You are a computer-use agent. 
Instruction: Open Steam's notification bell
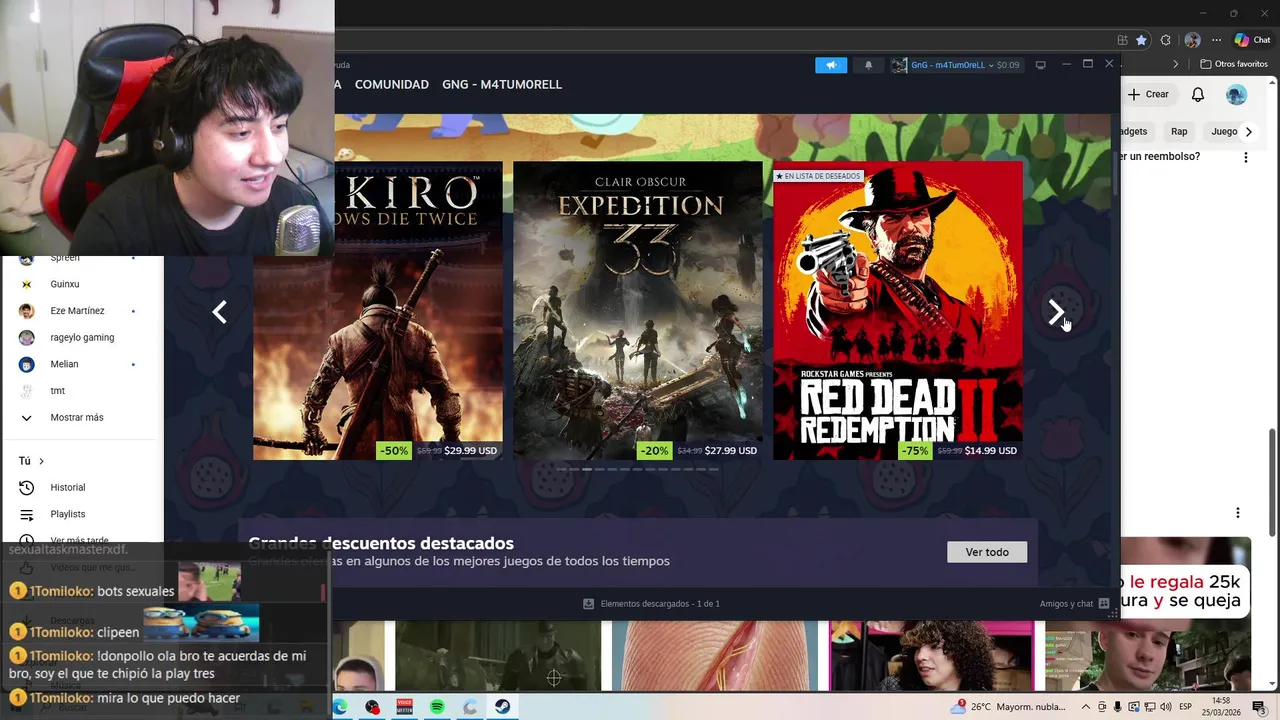868,65
